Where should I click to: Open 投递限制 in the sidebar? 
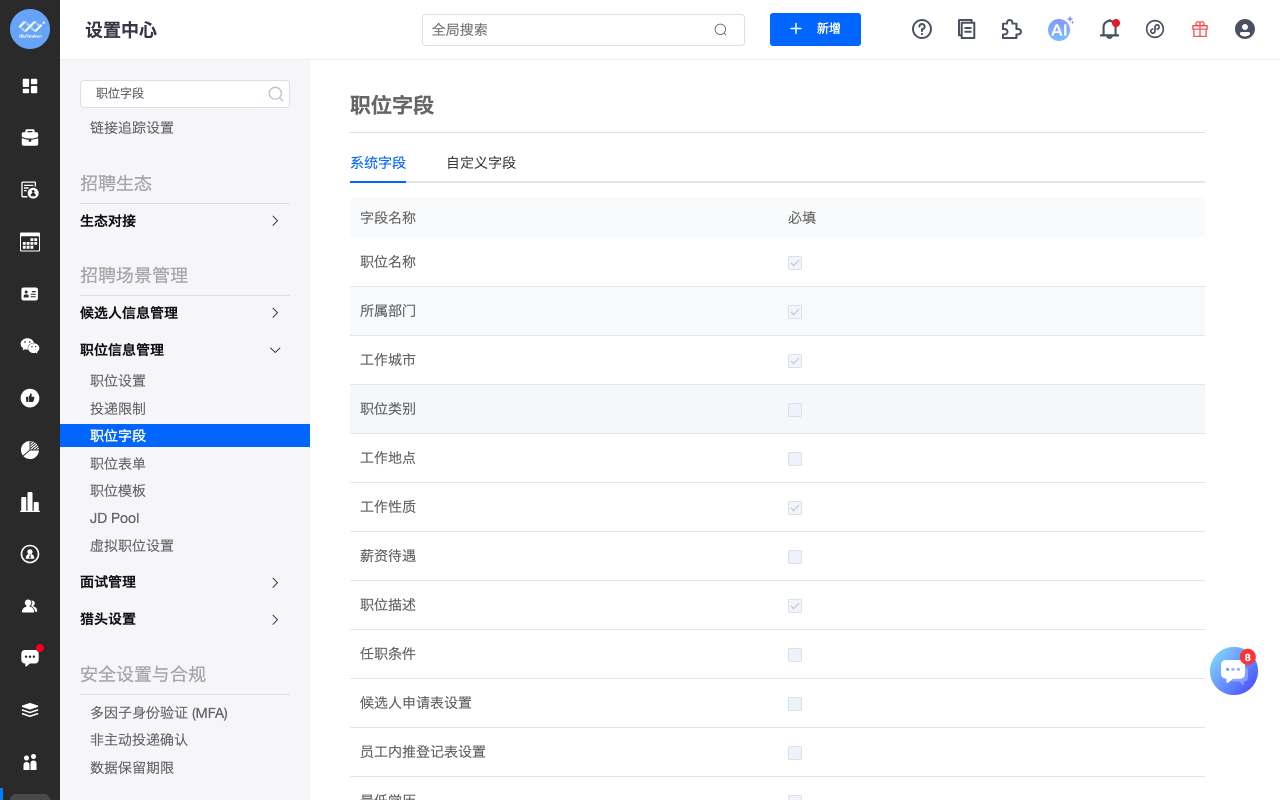coord(118,408)
